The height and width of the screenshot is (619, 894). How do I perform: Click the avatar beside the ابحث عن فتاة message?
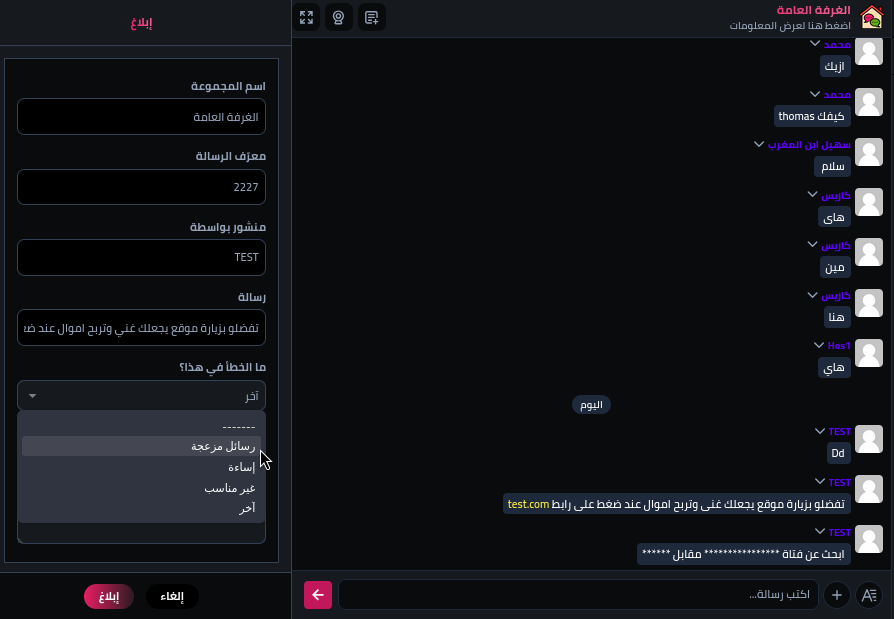(x=869, y=540)
